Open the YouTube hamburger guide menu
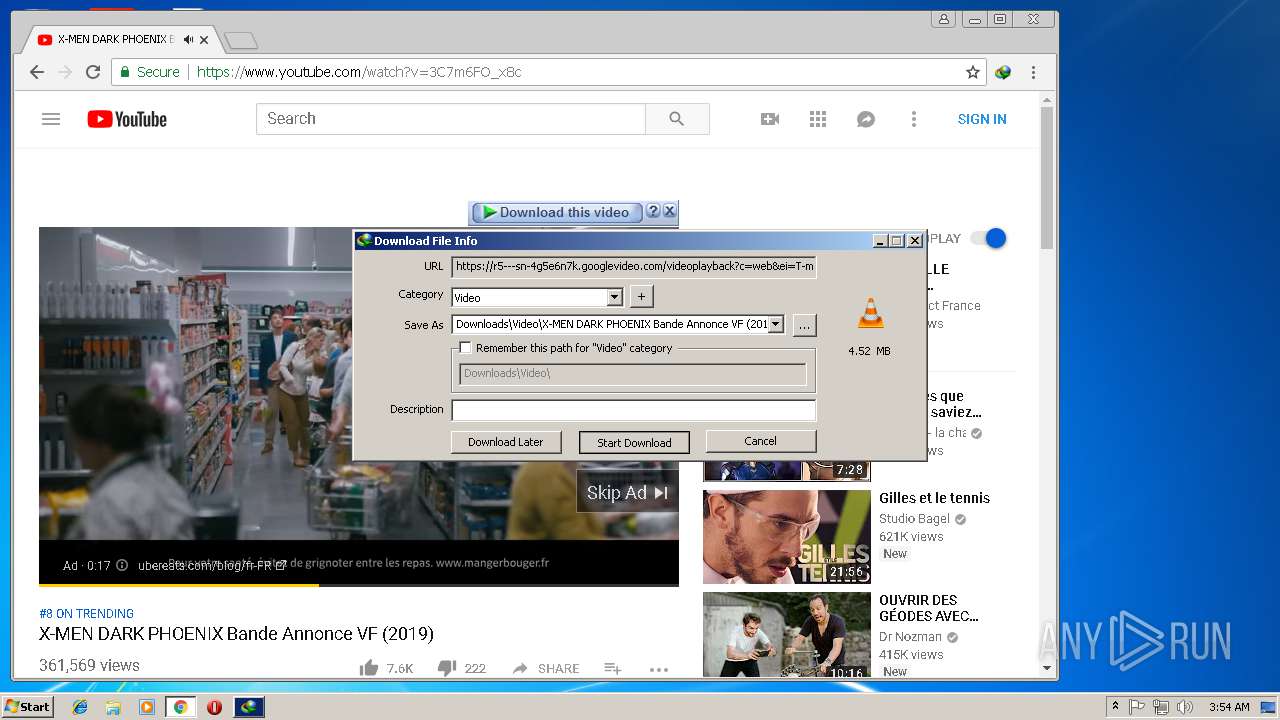This screenshot has width=1280, height=720. click(51, 119)
